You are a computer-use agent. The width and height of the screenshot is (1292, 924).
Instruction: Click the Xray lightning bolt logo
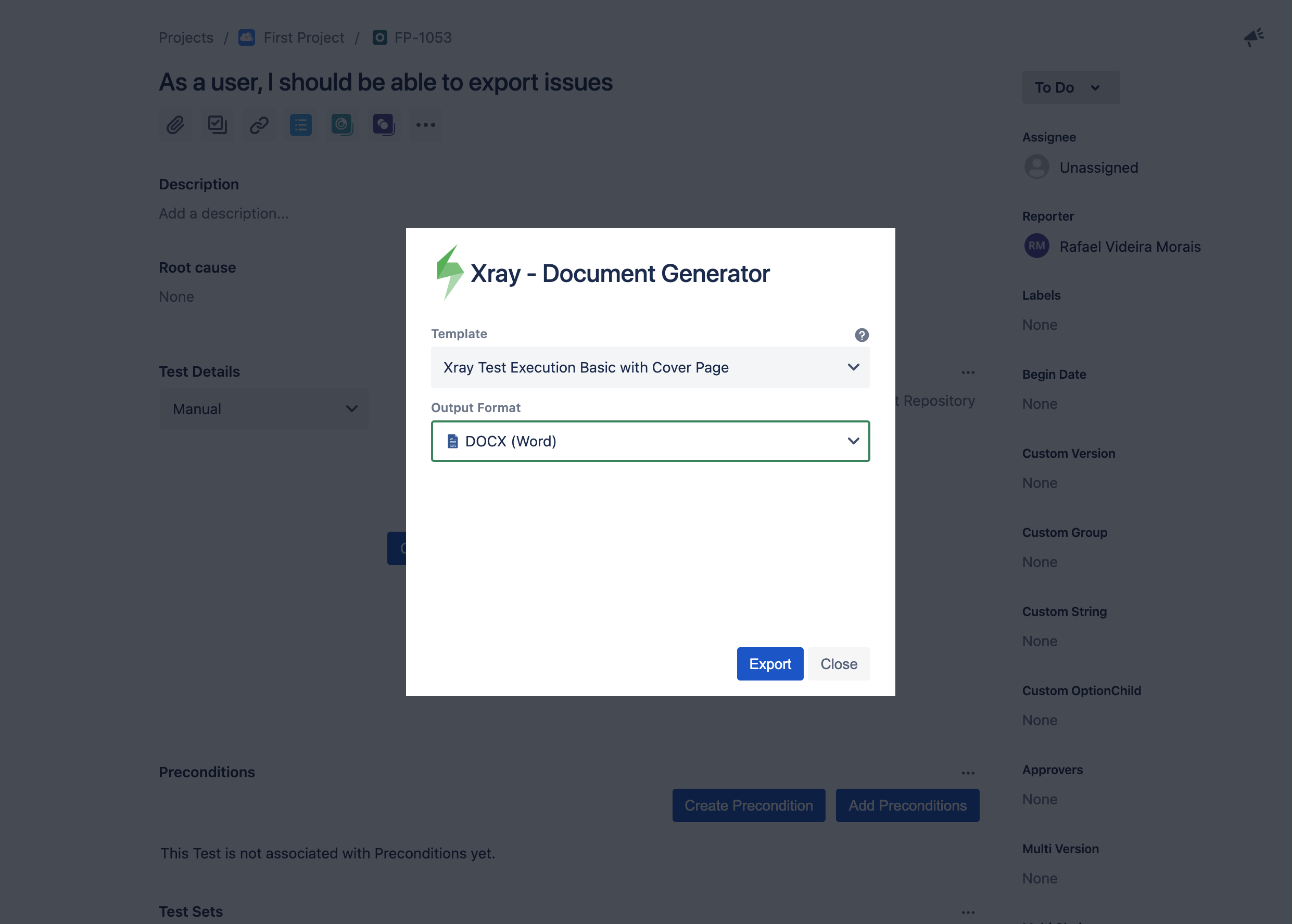tap(450, 272)
